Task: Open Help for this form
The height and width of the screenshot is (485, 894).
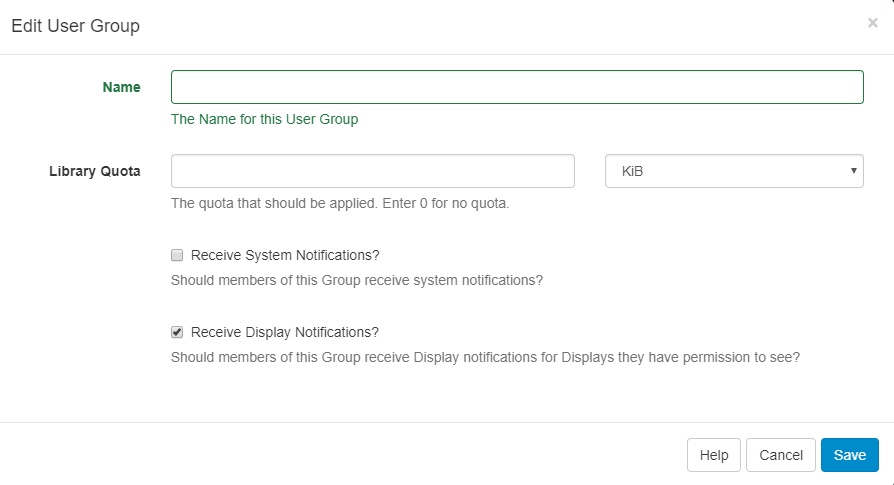Action: [x=714, y=455]
